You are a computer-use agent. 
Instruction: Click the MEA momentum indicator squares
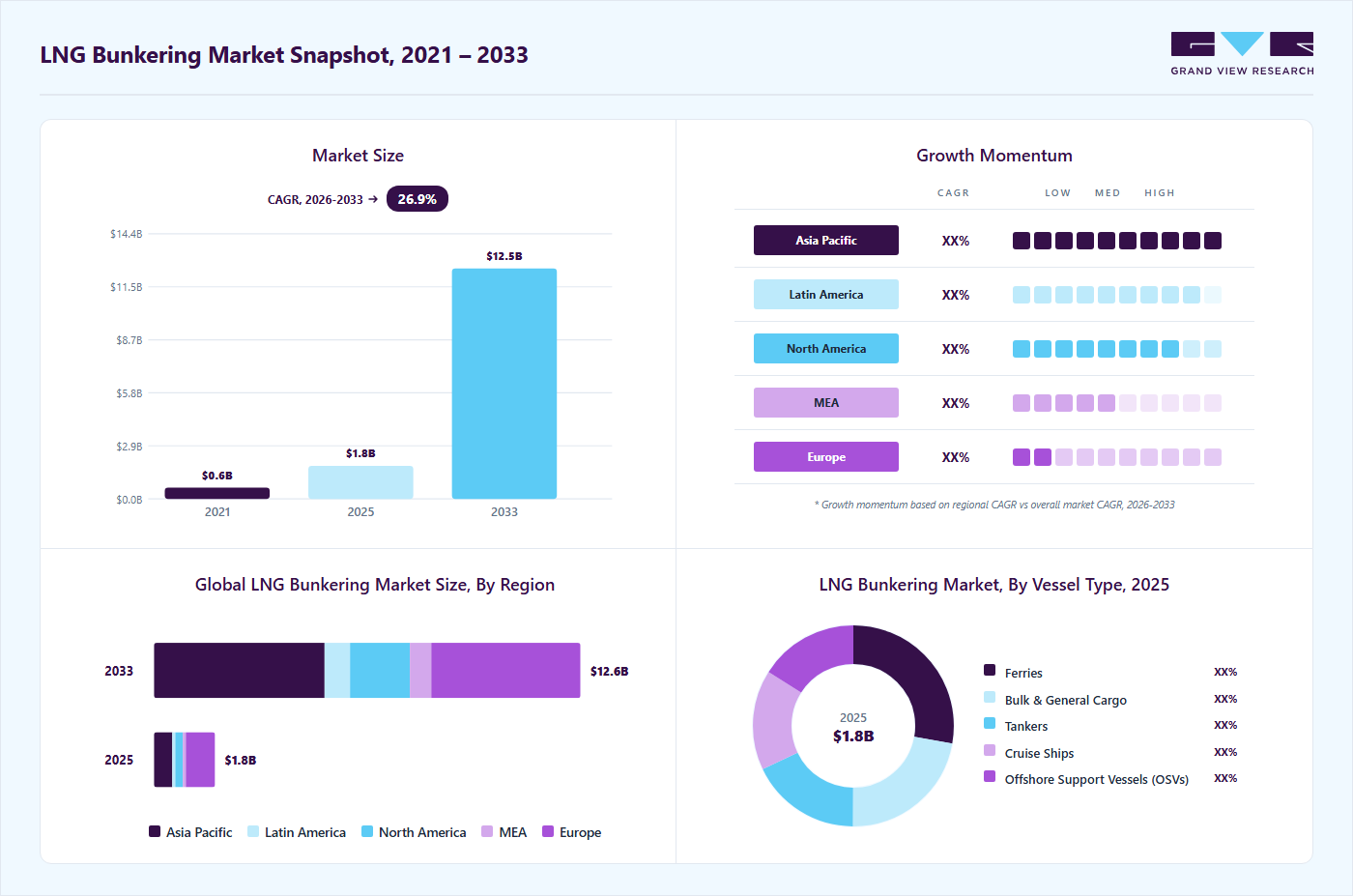(1117, 403)
